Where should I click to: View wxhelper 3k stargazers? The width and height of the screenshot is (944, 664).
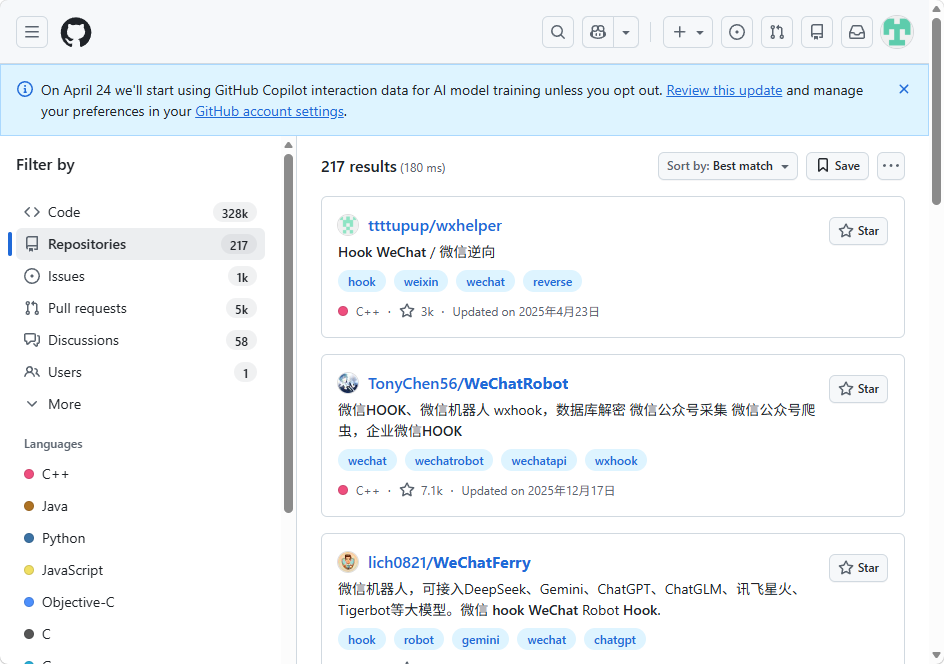coord(417,312)
